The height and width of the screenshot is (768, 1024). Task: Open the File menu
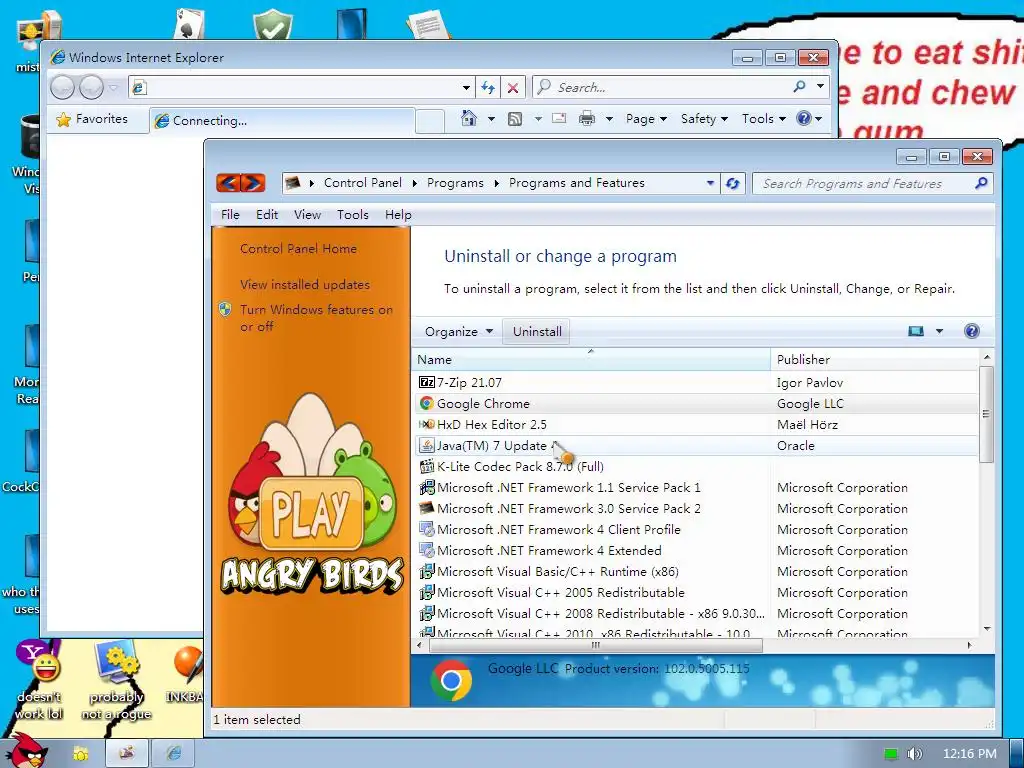point(230,215)
